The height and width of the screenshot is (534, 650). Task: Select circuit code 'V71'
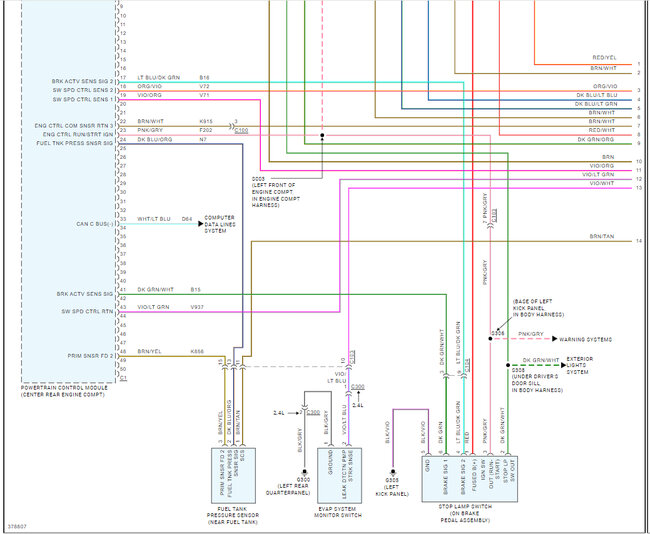204,95
